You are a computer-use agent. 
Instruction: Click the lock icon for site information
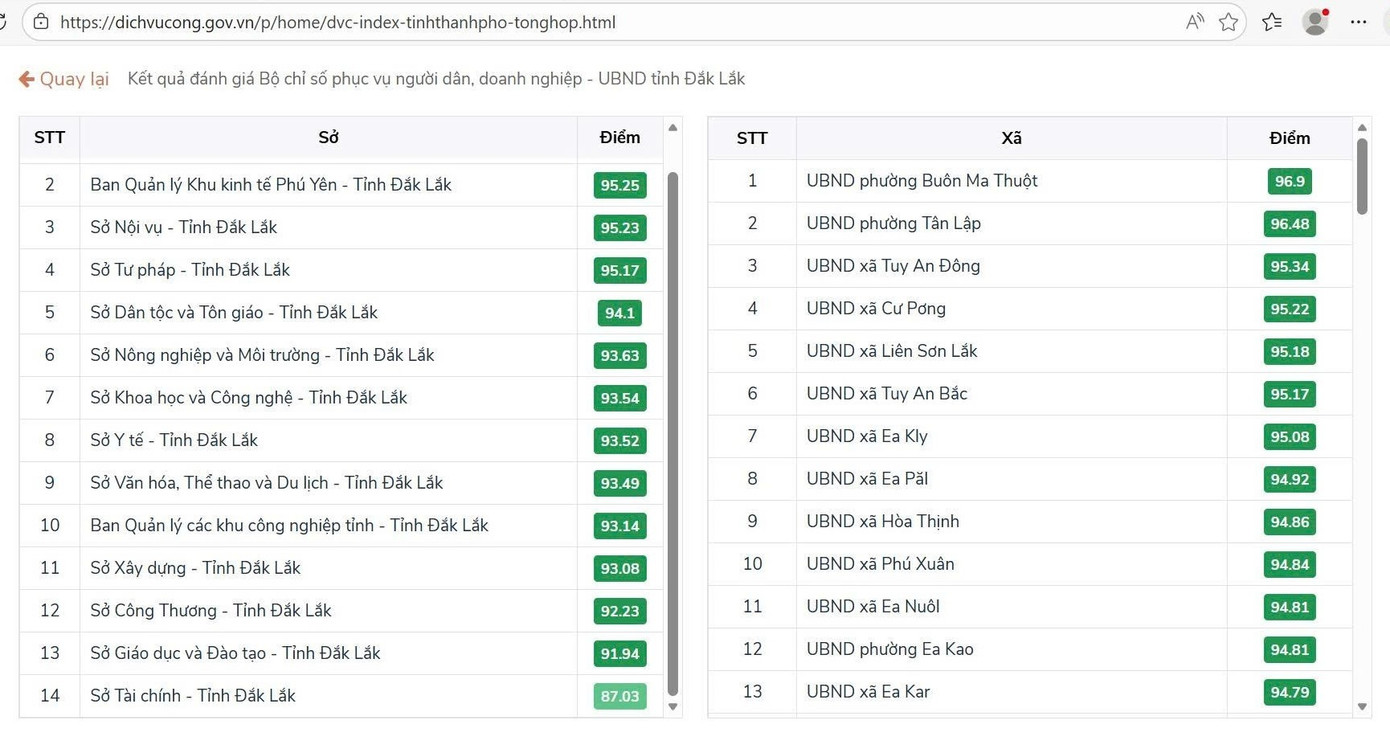tap(41, 22)
